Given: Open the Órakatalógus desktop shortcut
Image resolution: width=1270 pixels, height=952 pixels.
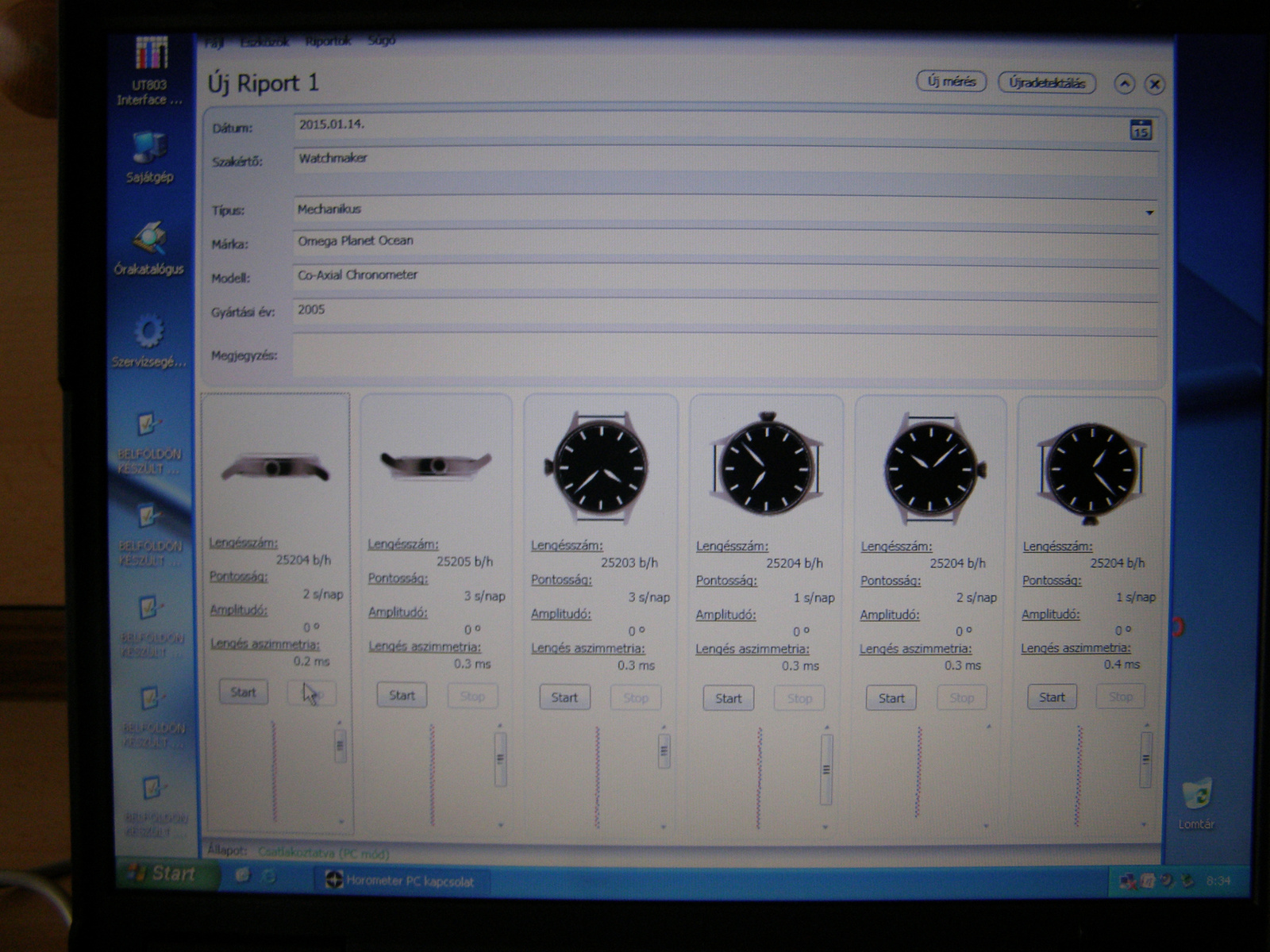Looking at the screenshot, I should point(148,248).
